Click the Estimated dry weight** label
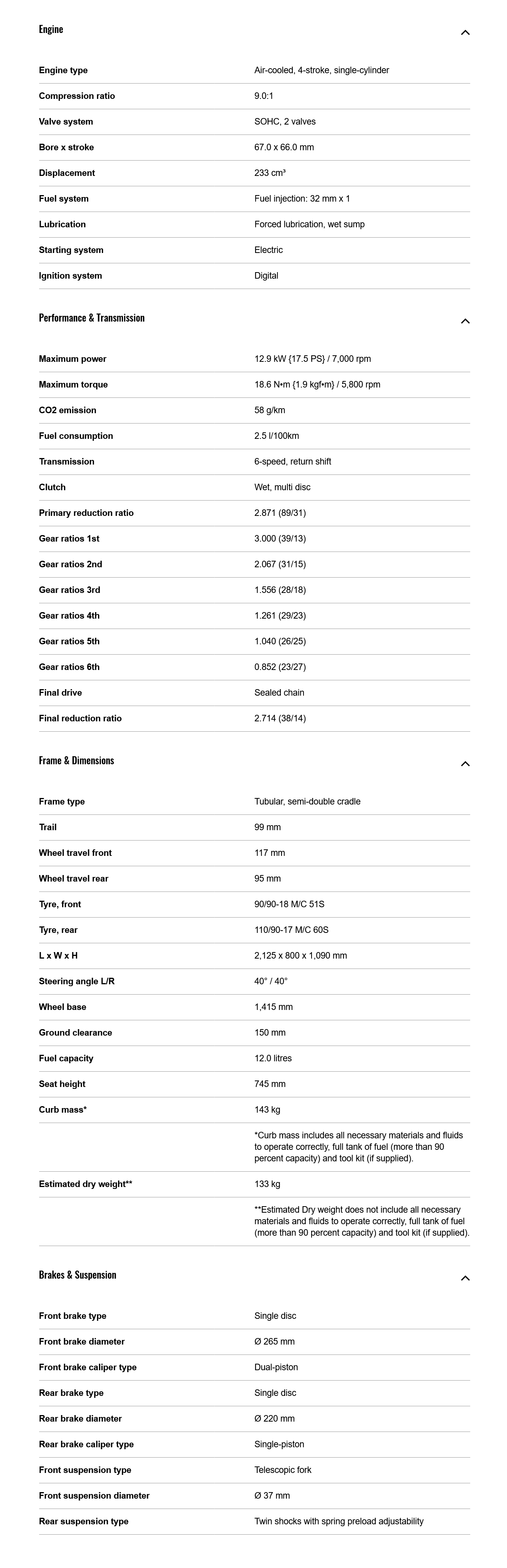507x1568 pixels. (86, 1184)
